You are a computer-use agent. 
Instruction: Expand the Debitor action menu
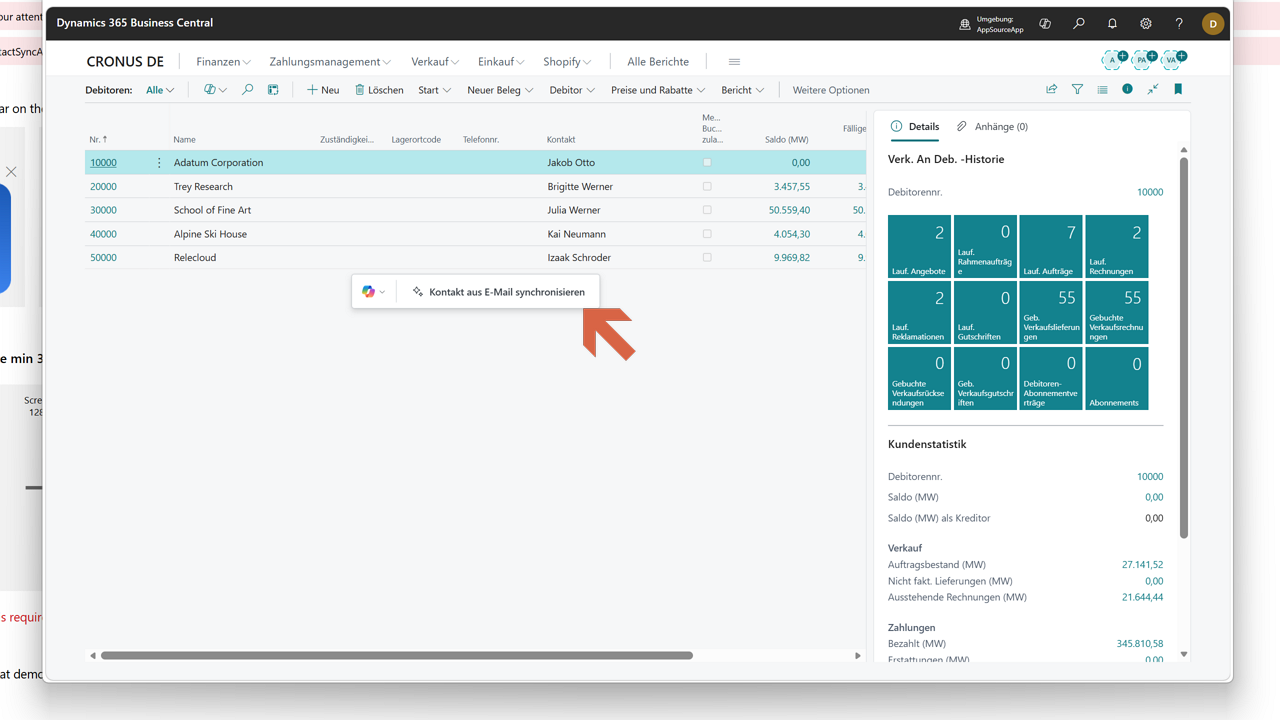pyautogui.click(x=572, y=90)
